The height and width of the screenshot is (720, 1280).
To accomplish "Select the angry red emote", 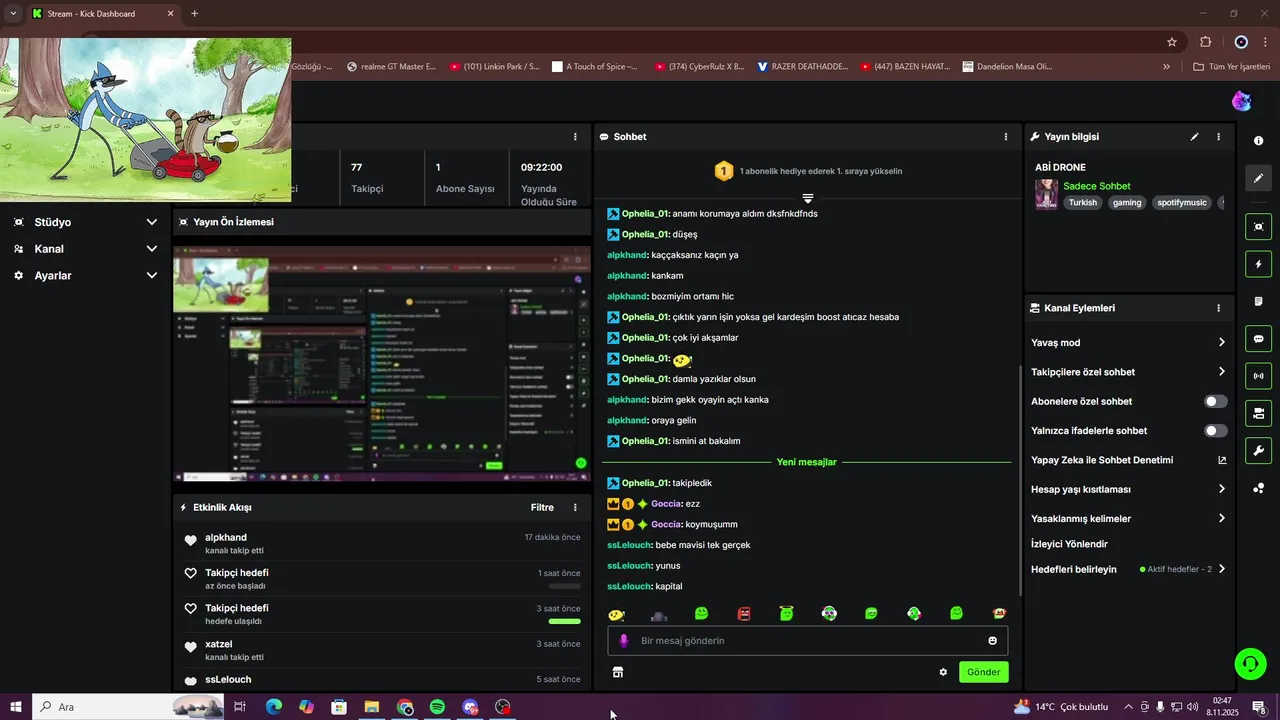I will (x=744, y=613).
